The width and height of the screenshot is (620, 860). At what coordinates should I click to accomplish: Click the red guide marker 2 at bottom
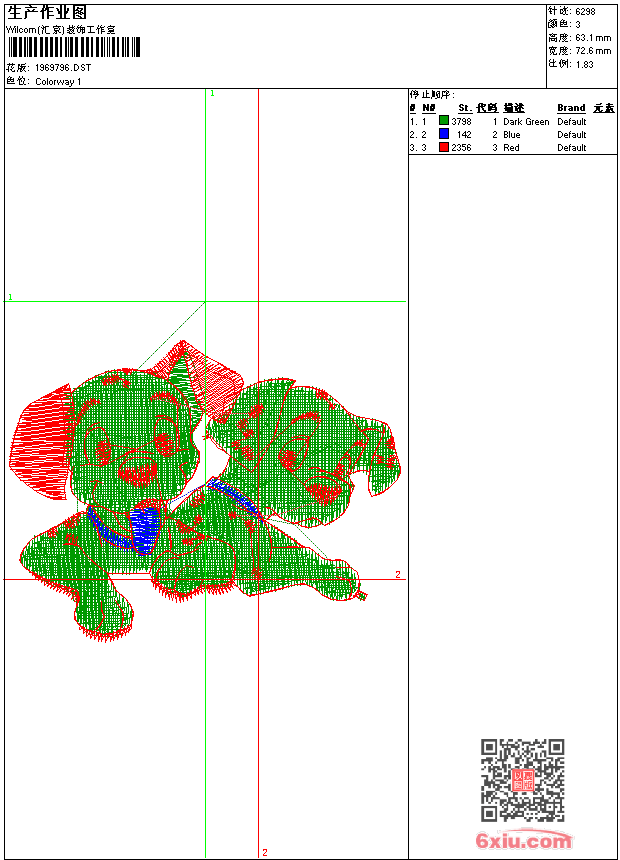(264, 852)
